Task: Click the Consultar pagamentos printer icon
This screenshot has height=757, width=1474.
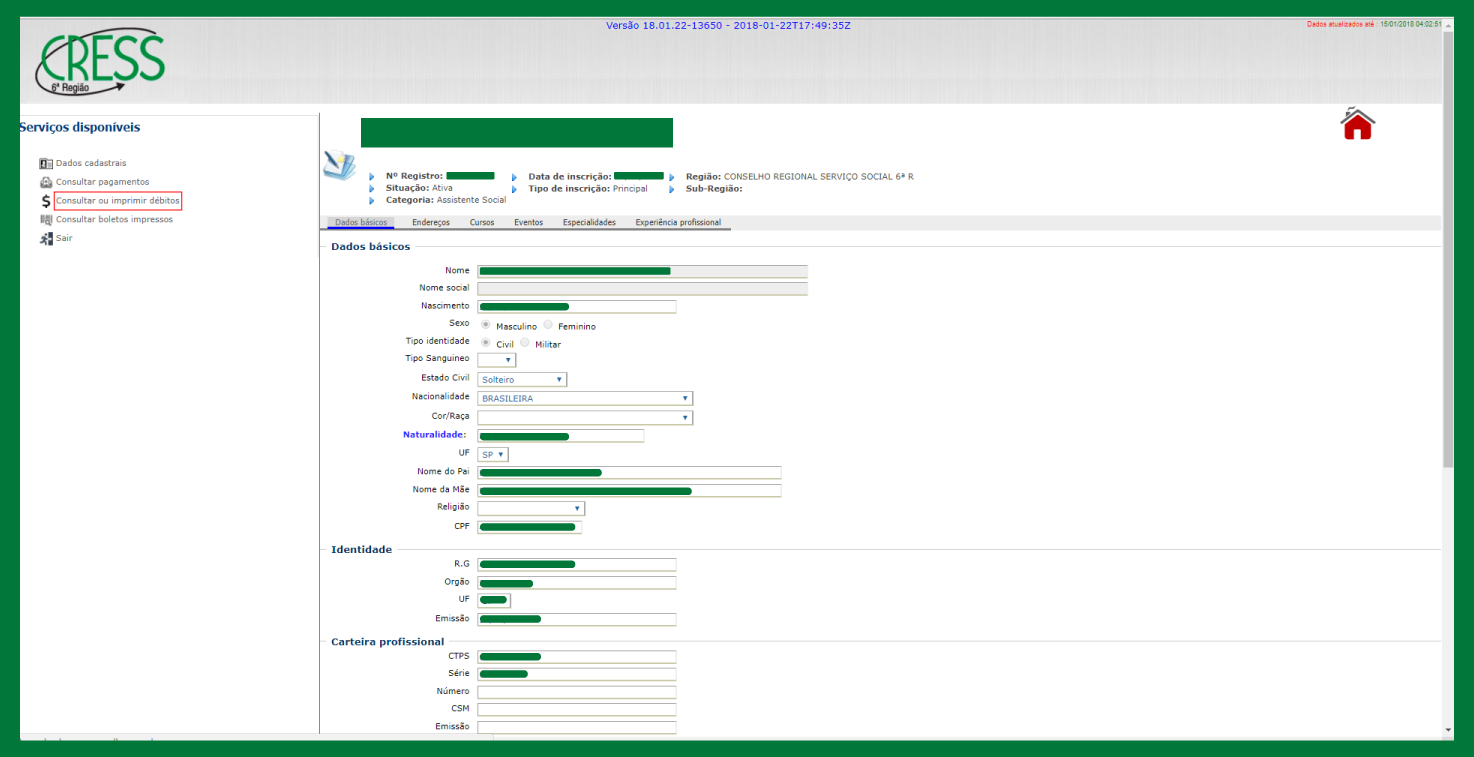Action: click(46, 182)
